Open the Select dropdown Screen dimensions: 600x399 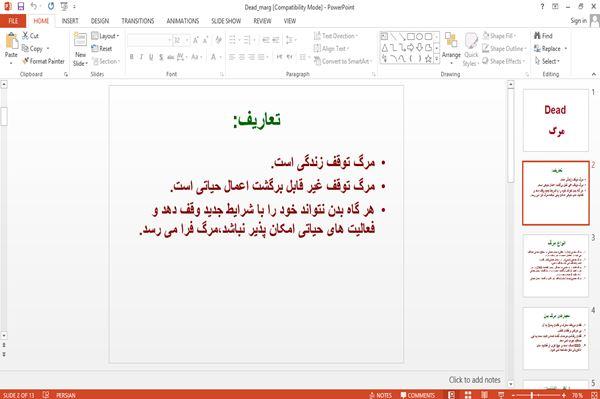tap(547, 61)
